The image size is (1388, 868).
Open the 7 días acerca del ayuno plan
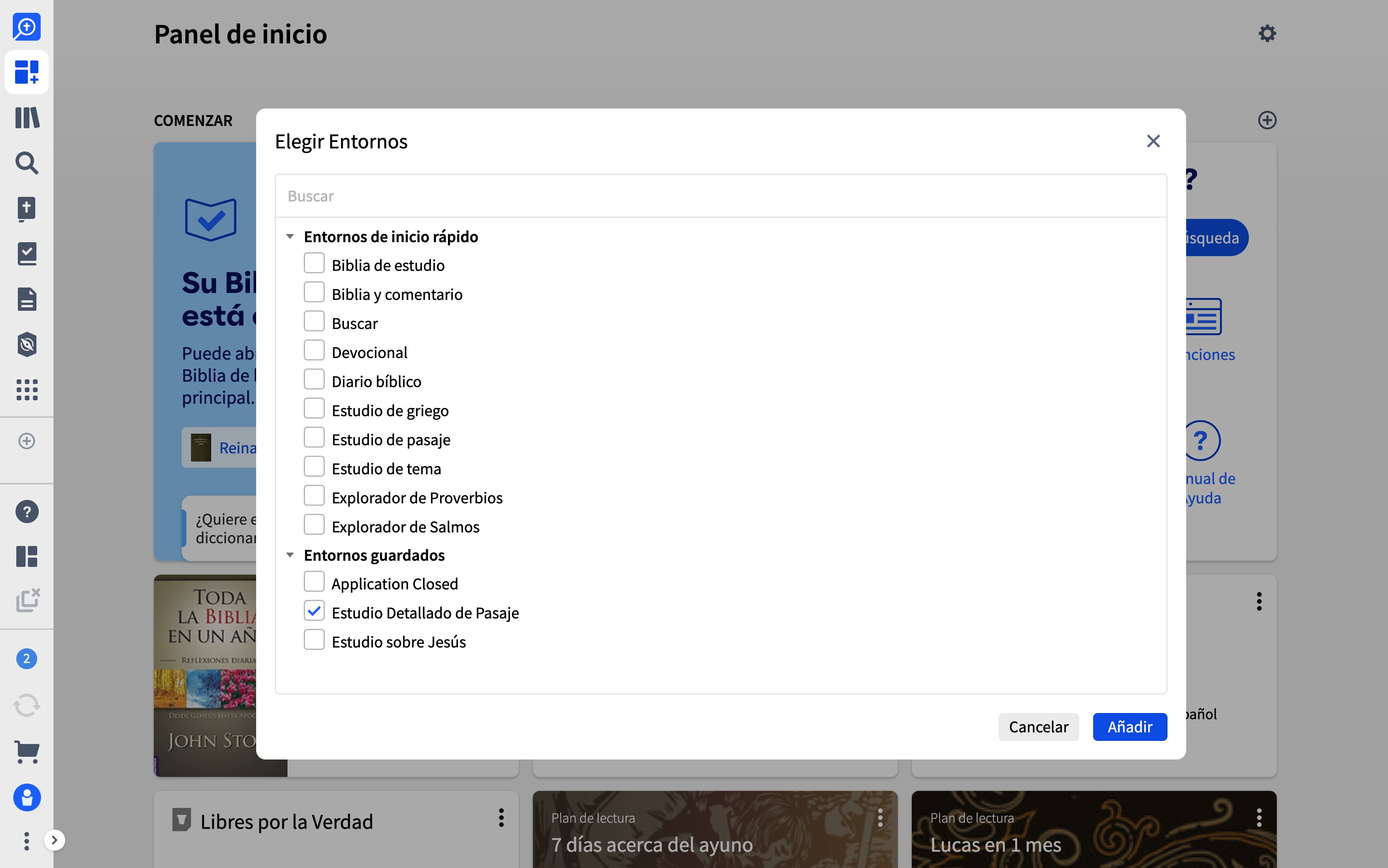[652, 844]
